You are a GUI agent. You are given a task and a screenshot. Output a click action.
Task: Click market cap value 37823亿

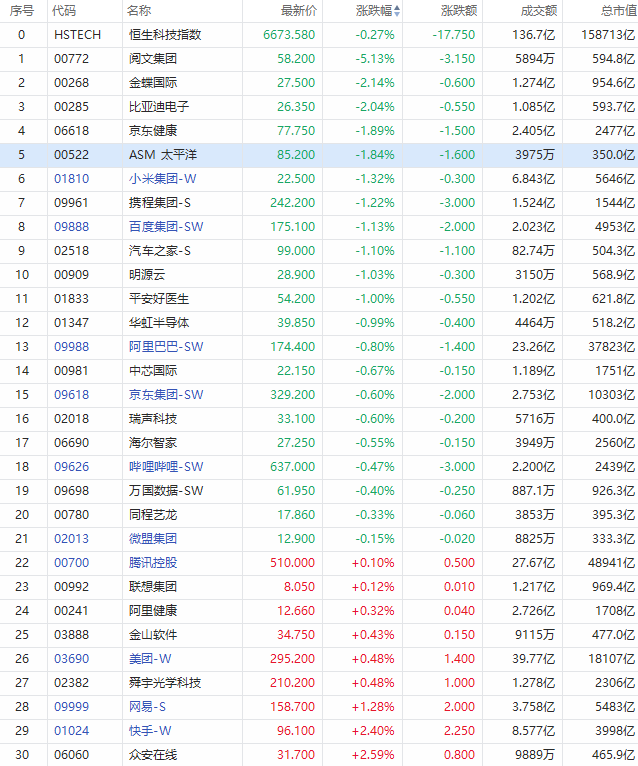(x=612, y=347)
